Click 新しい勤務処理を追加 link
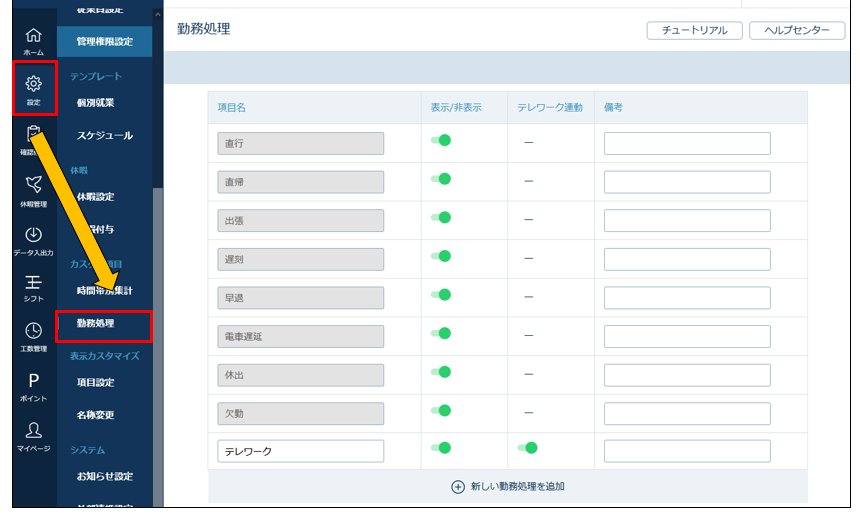 (x=517, y=487)
